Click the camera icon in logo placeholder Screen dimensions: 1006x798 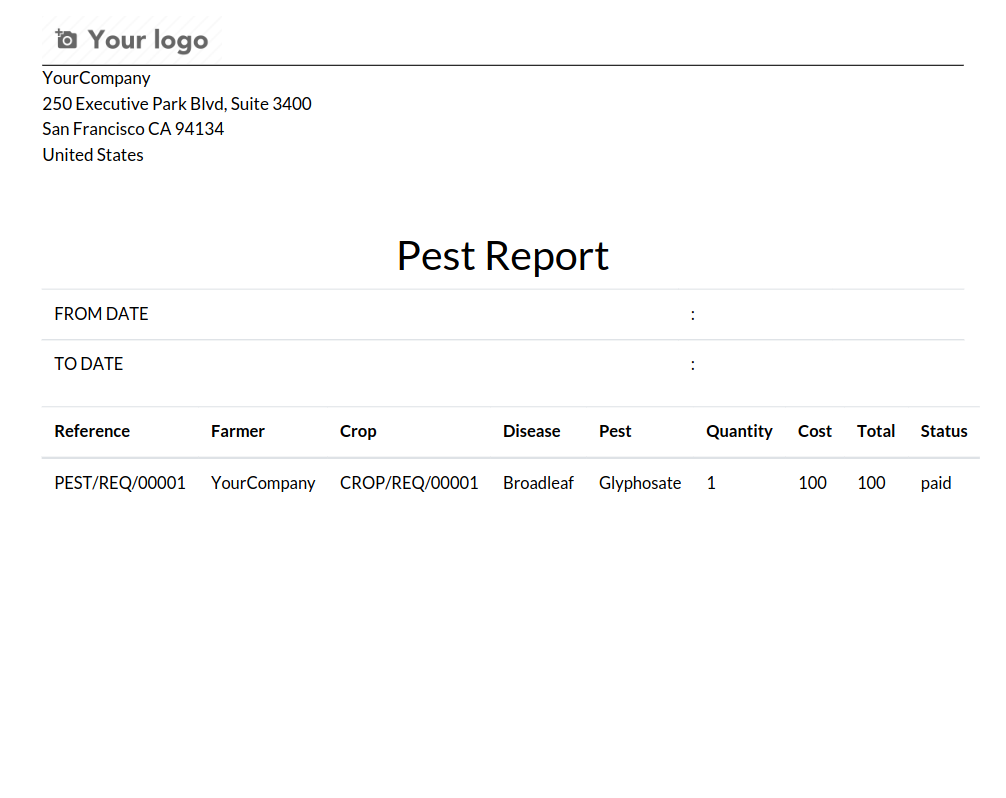pos(66,40)
